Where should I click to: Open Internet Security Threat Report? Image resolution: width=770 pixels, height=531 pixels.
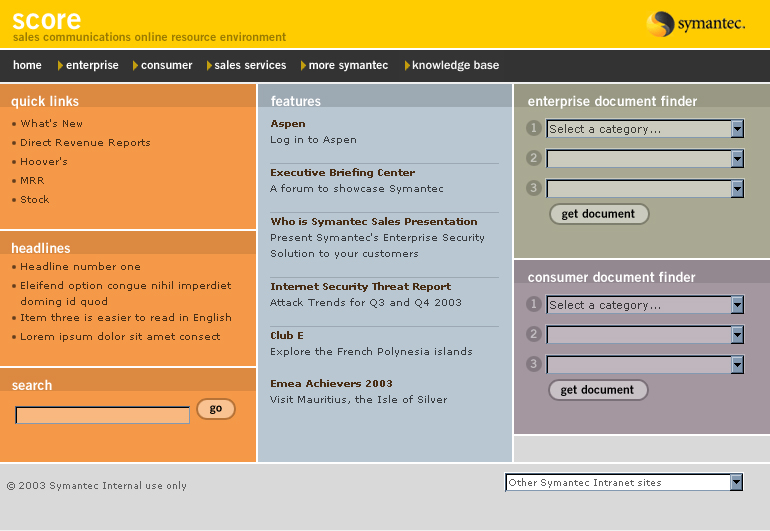coord(360,286)
